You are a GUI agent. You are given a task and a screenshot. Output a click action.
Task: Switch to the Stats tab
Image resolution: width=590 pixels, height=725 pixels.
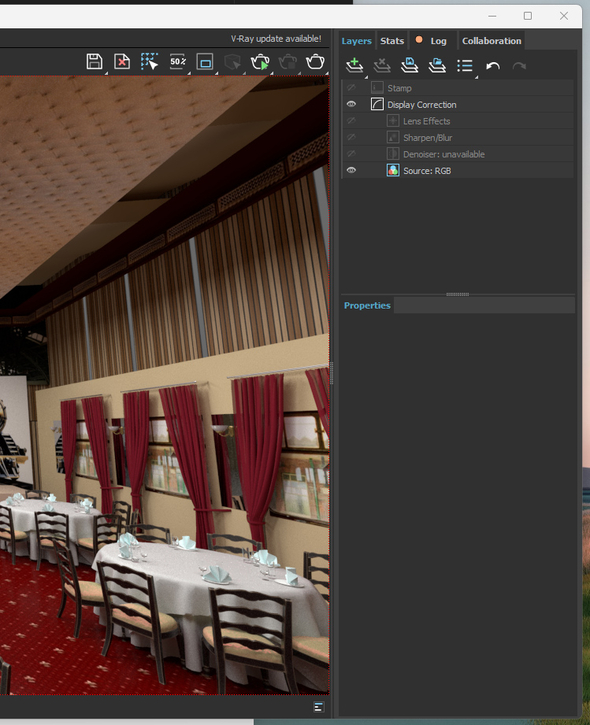[392, 41]
